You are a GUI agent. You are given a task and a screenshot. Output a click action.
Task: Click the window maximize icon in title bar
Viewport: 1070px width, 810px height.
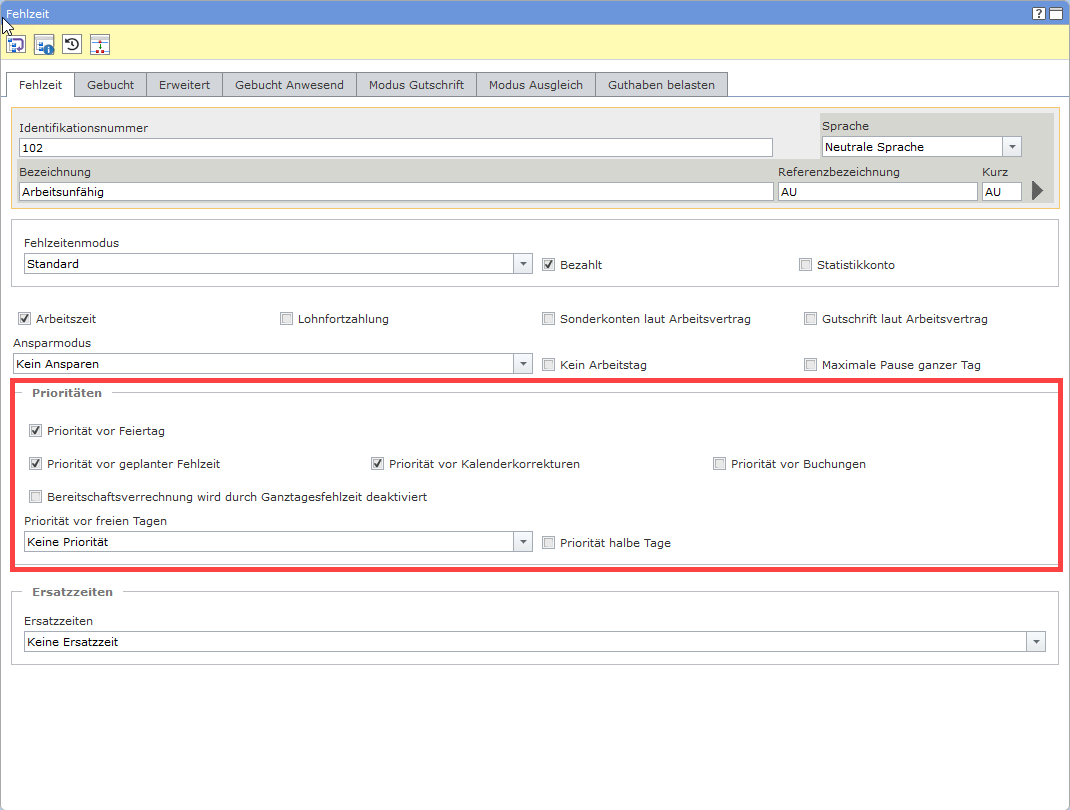[x=1055, y=14]
